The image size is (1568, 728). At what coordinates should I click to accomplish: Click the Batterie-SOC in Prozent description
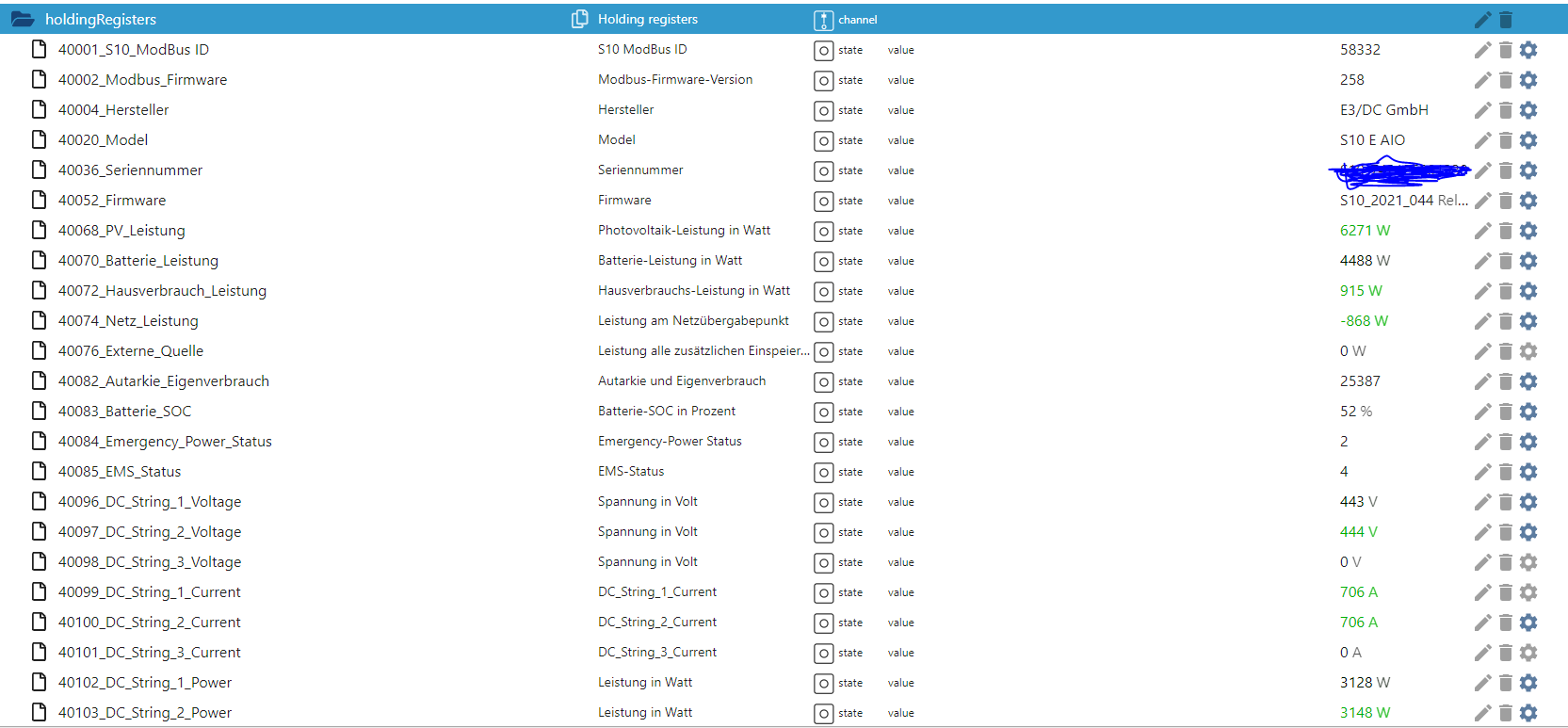coord(667,412)
